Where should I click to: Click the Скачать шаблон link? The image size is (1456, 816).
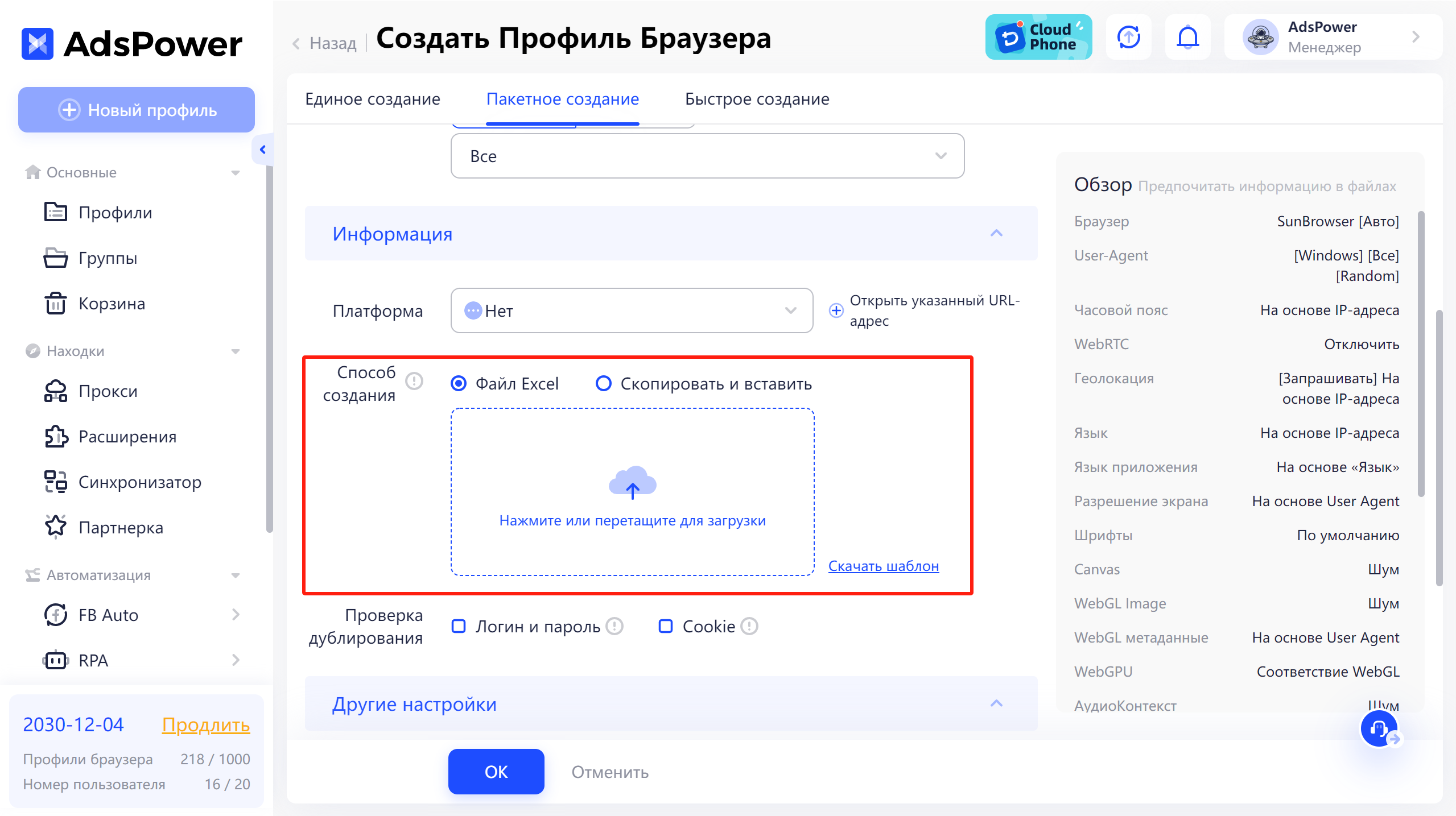click(884, 566)
